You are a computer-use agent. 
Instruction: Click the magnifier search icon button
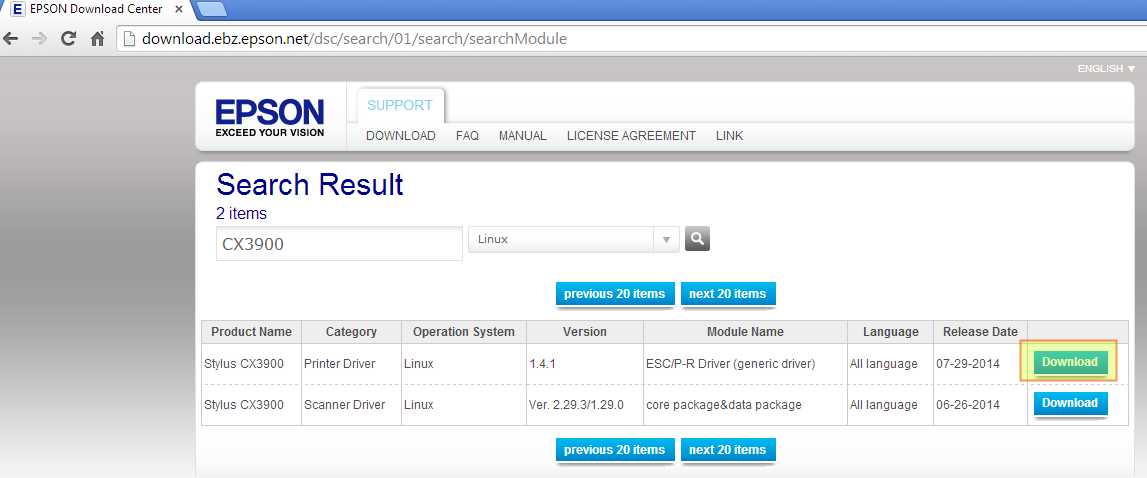point(697,239)
